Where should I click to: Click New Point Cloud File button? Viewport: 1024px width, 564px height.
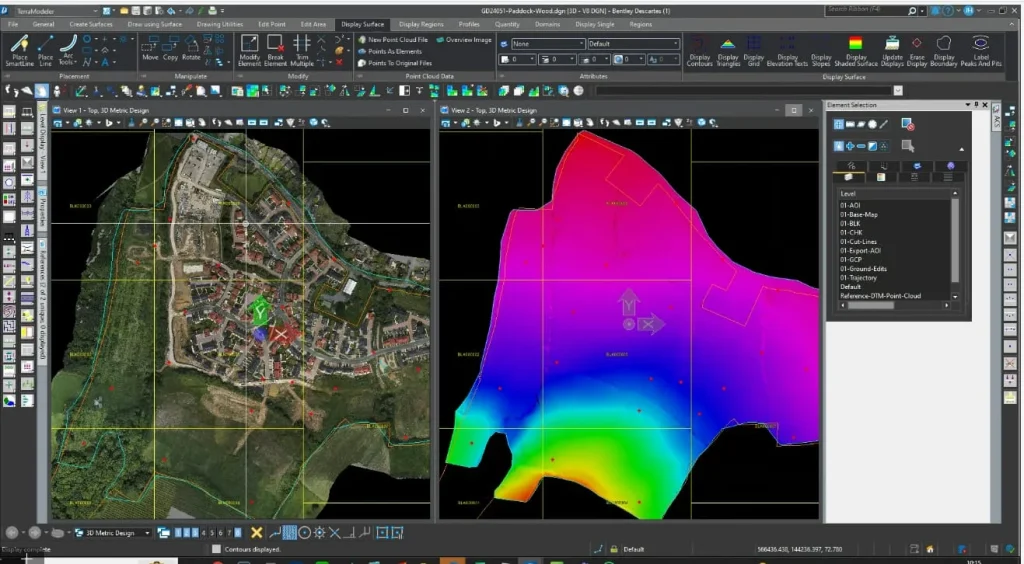[x=397, y=39]
